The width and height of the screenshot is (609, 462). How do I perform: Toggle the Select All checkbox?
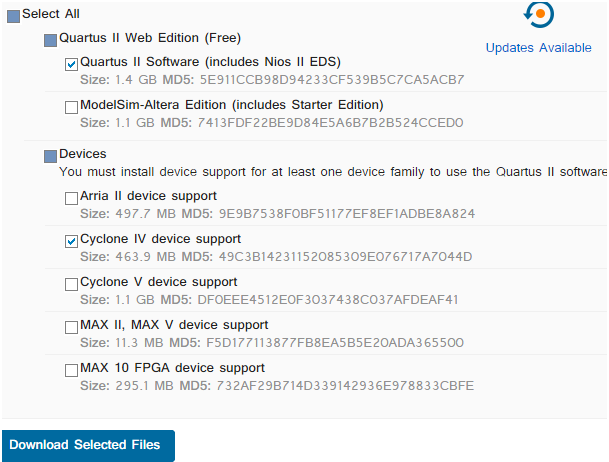tap(14, 16)
